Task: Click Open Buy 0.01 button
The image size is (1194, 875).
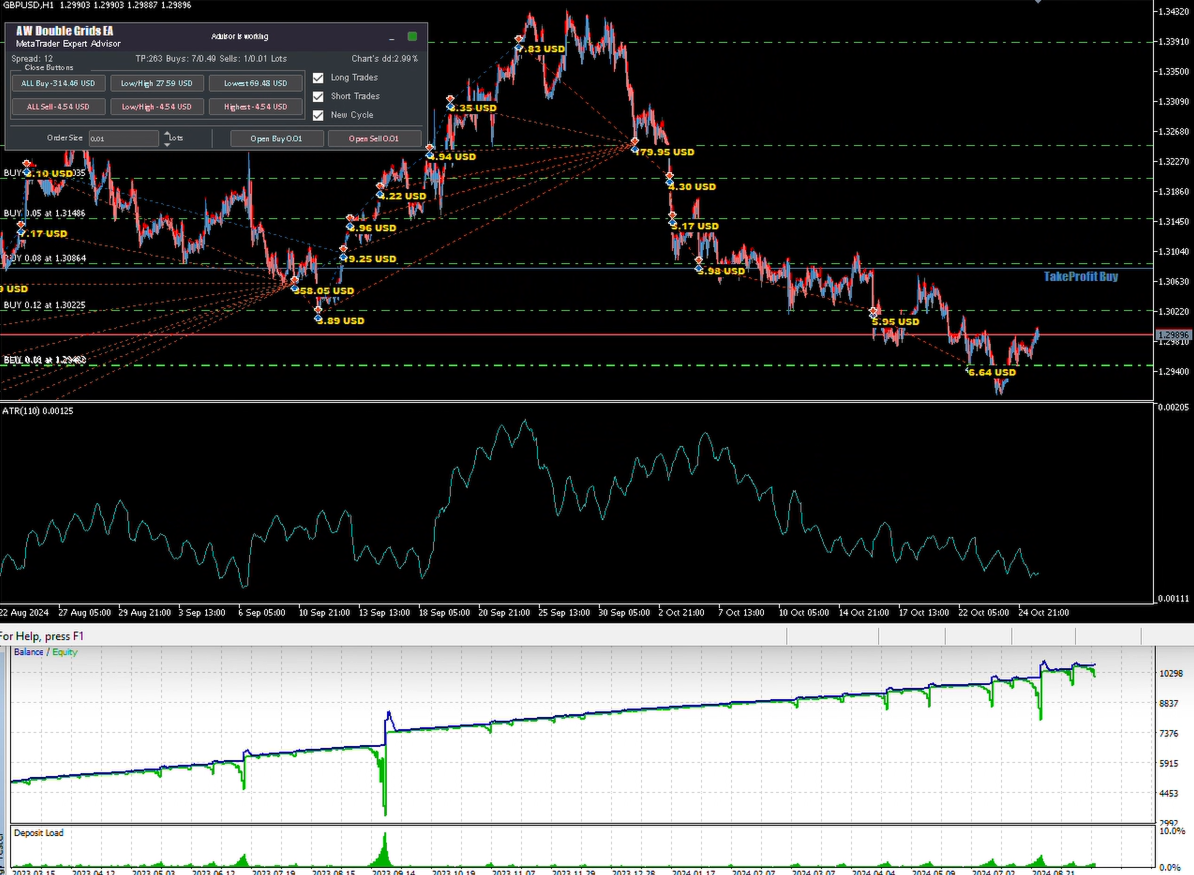Action: (276, 139)
